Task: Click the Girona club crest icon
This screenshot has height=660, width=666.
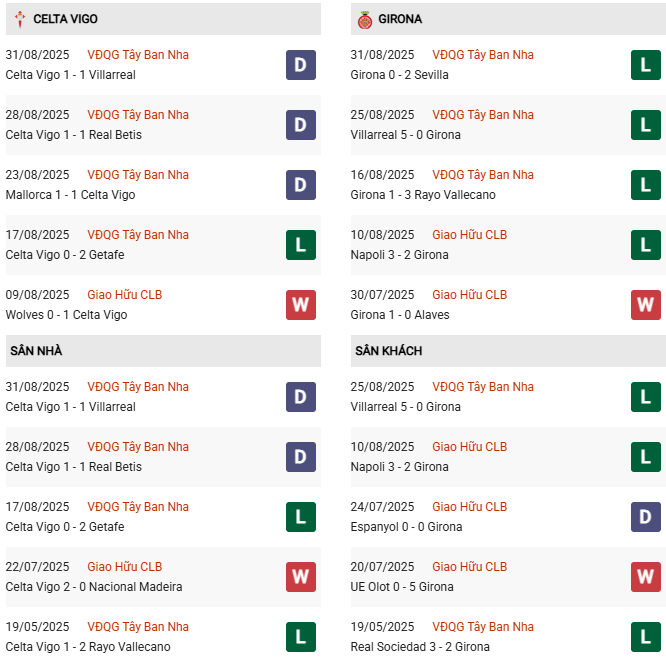Action: click(x=364, y=19)
